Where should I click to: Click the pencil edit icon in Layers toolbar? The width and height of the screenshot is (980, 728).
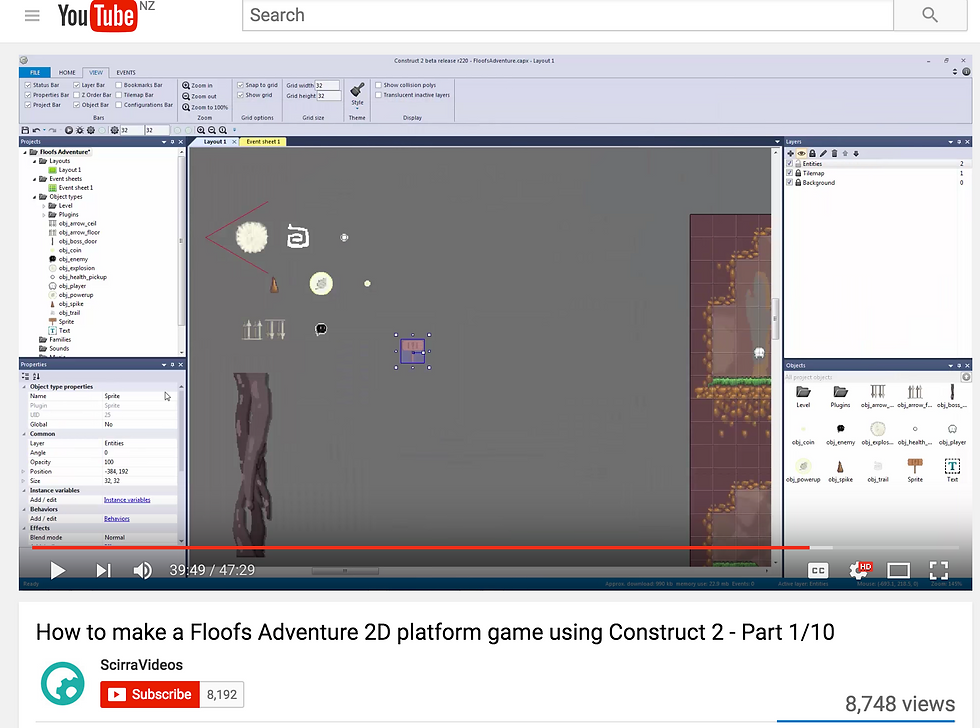(823, 153)
